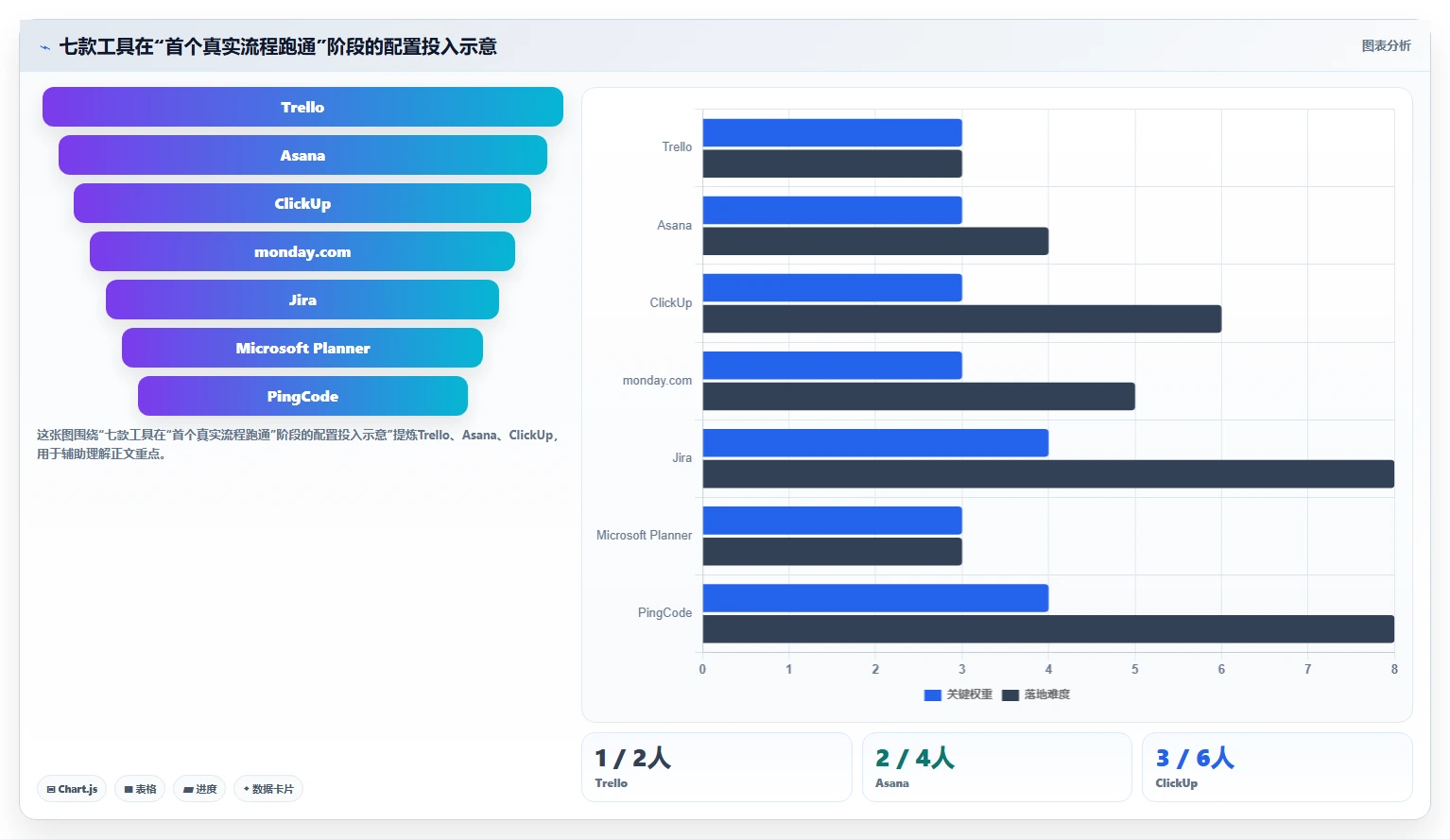The image size is (1450, 840).
Task: Click the monday.com y-axis label
Action: pyautogui.click(x=657, y=380)
